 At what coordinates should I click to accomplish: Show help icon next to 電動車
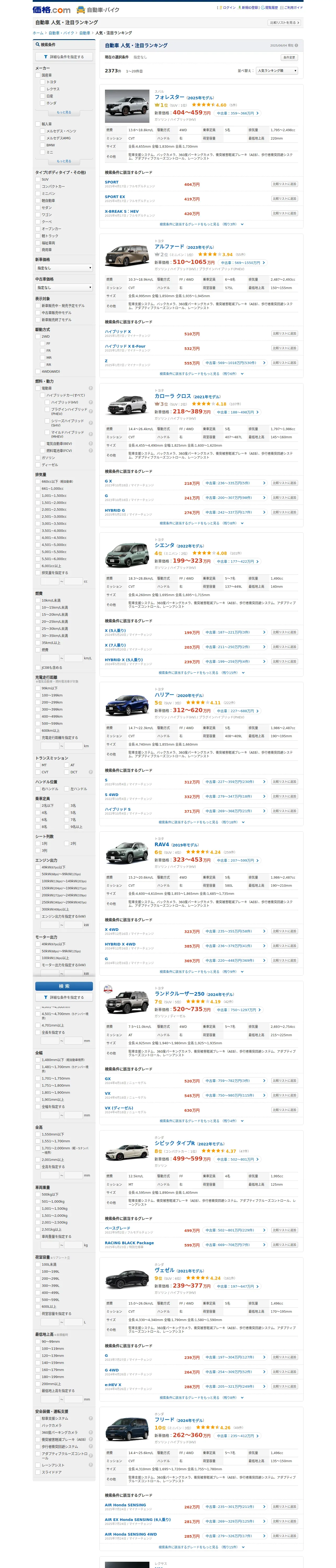point(91,388)
